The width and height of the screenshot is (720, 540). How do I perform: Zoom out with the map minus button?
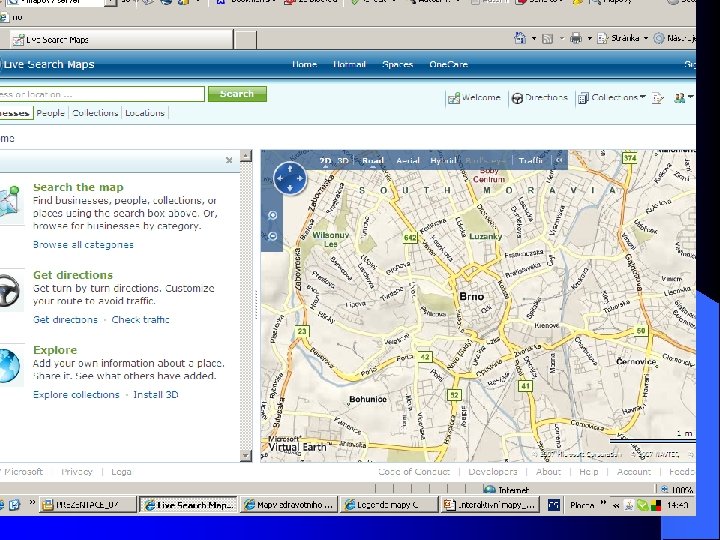coord(272,236)
